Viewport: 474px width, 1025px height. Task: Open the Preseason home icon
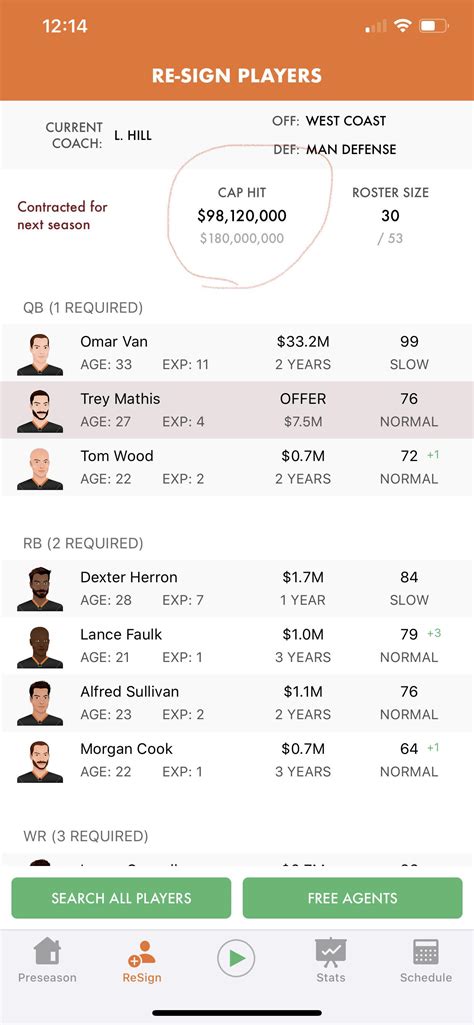46,952
